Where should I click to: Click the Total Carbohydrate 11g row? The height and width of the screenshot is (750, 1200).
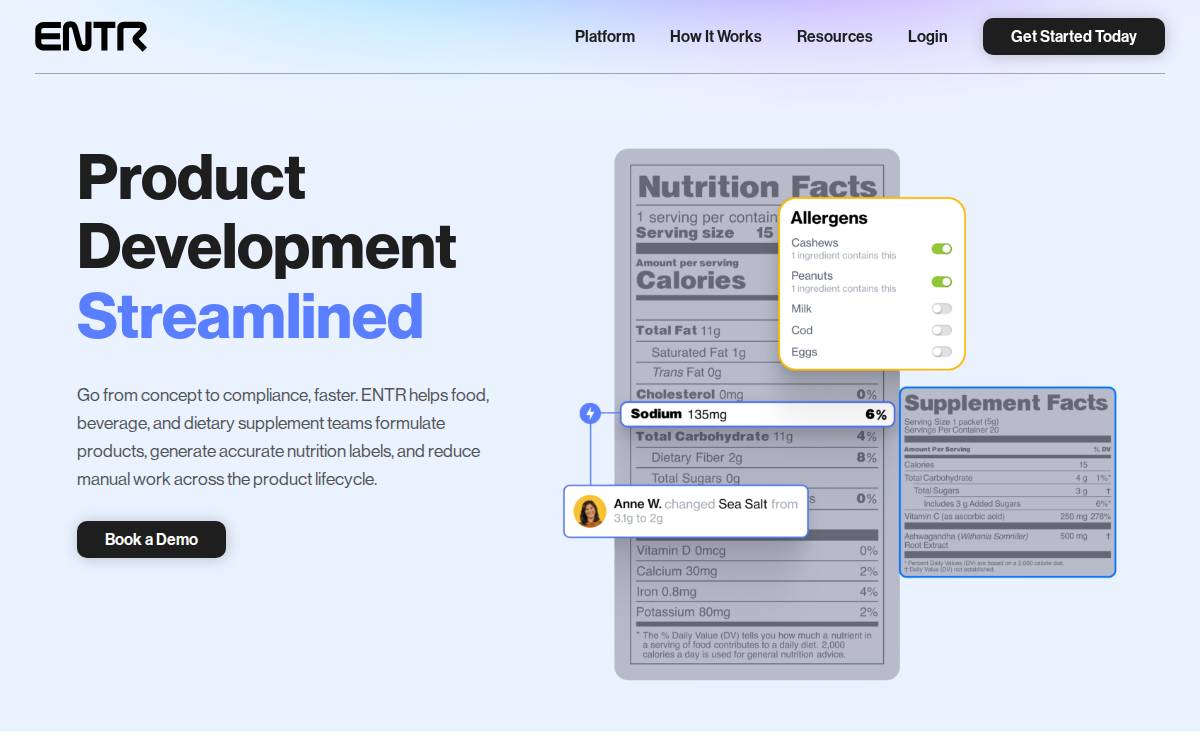(x=757, y=436)
